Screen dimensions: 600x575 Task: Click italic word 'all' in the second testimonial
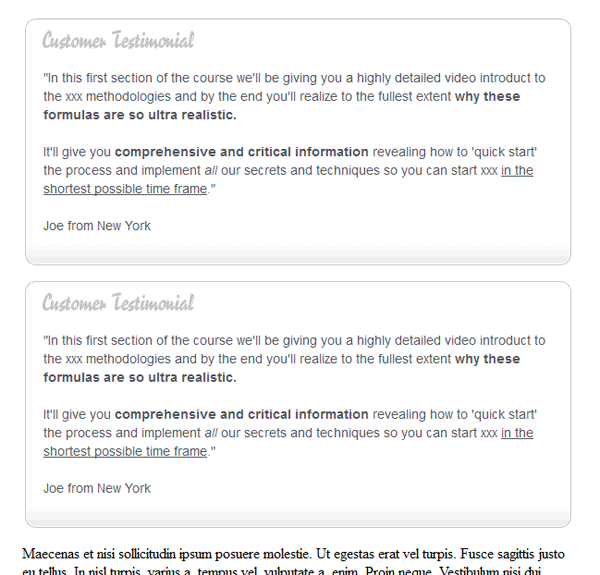(211, 433)
